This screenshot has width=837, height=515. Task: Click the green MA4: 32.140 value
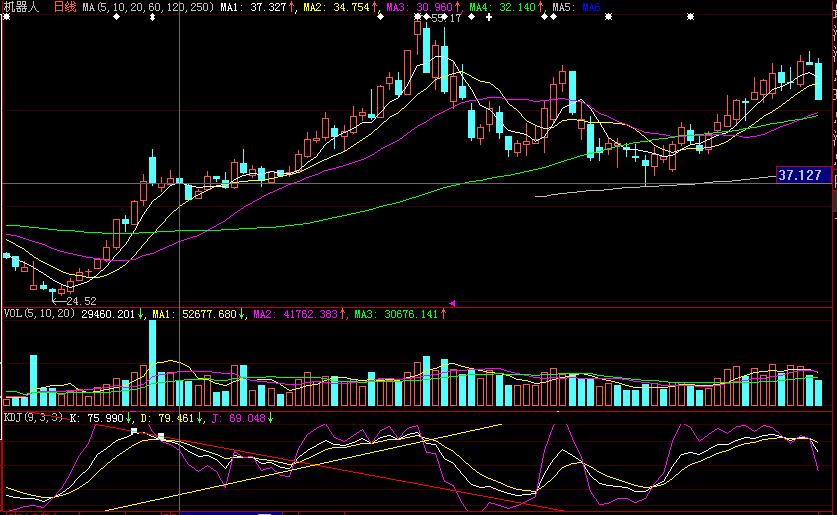coord(502,7)
